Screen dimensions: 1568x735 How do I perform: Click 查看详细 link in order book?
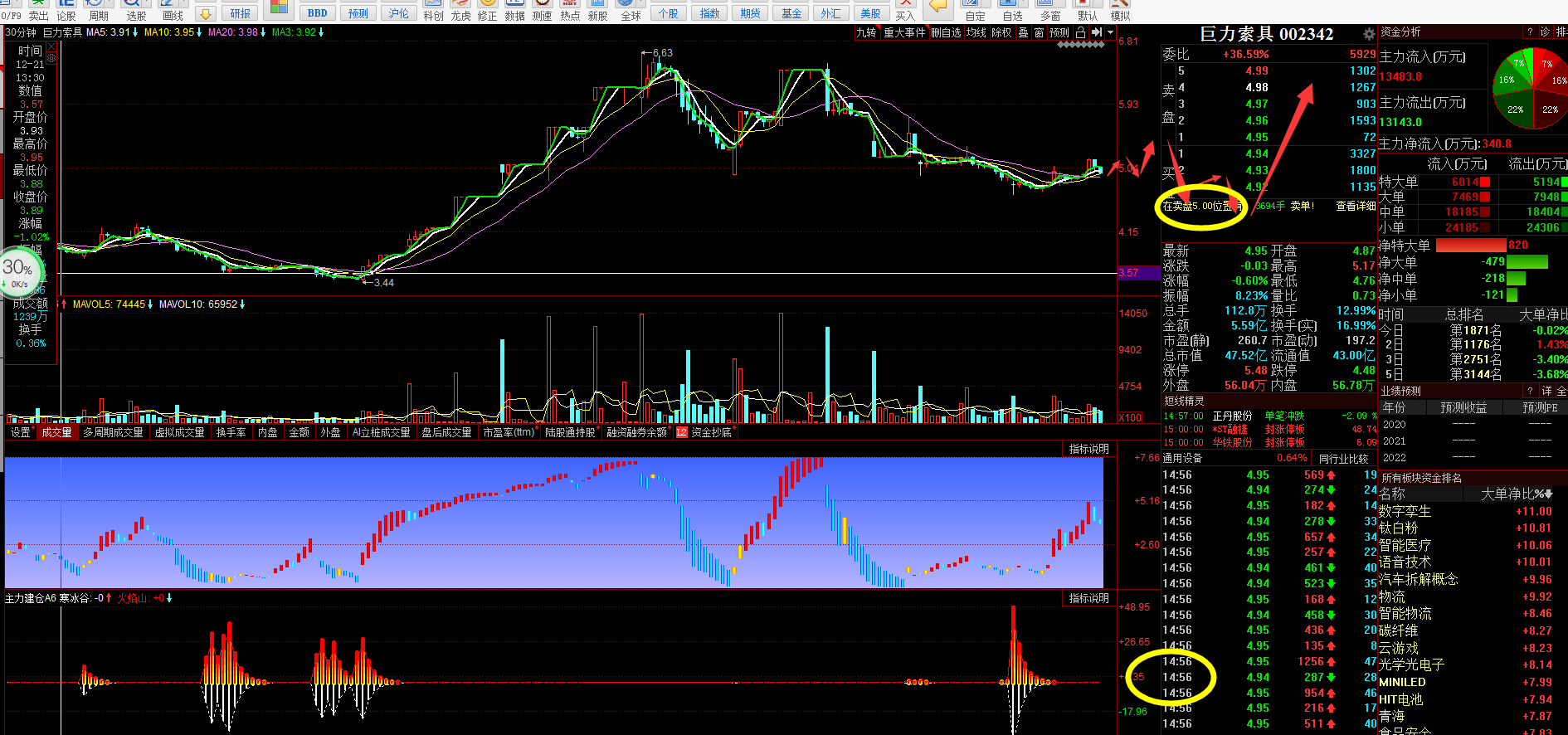click(1356, 206)
